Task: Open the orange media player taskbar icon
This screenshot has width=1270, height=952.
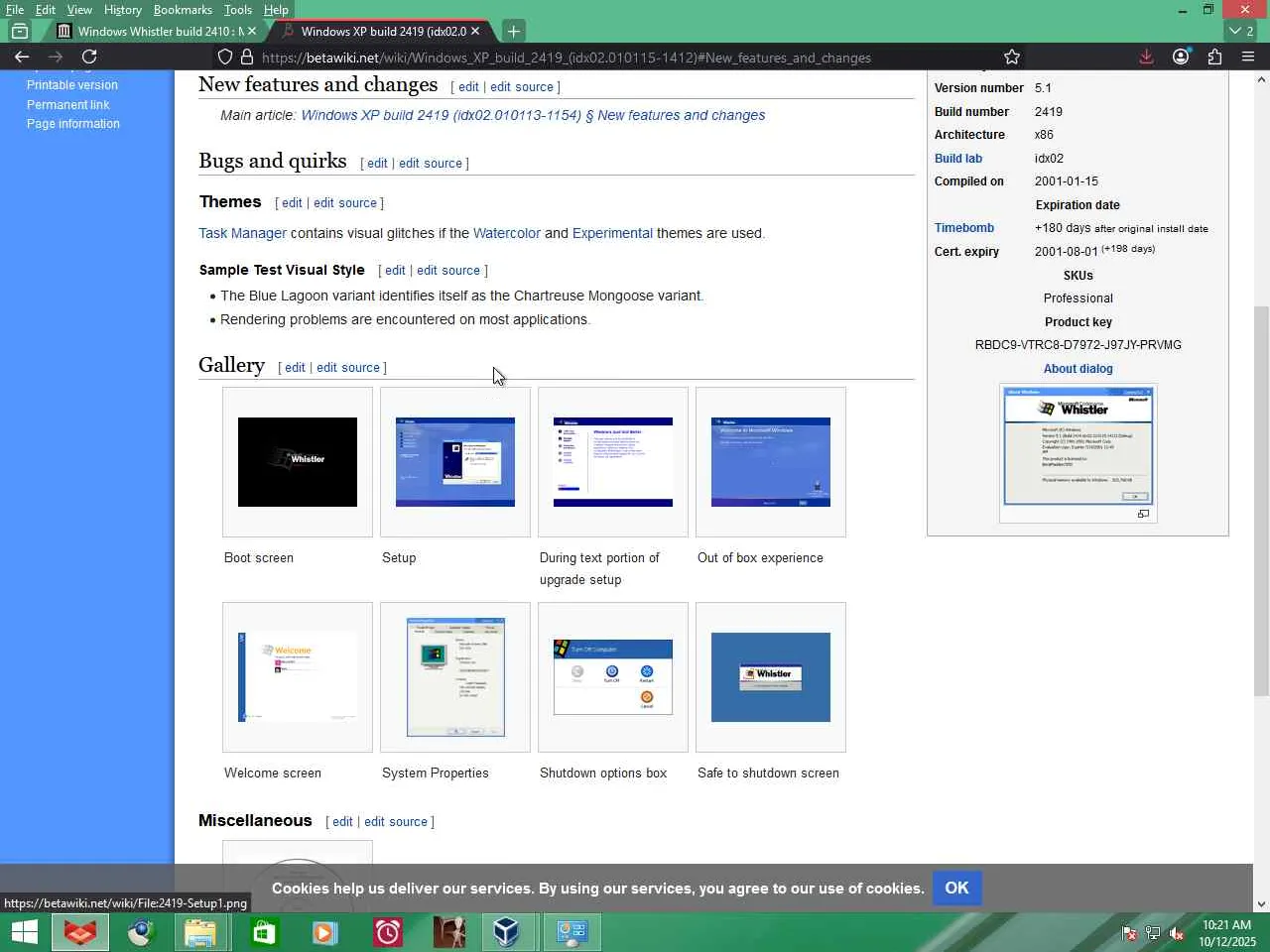Action: coord(323,932)
